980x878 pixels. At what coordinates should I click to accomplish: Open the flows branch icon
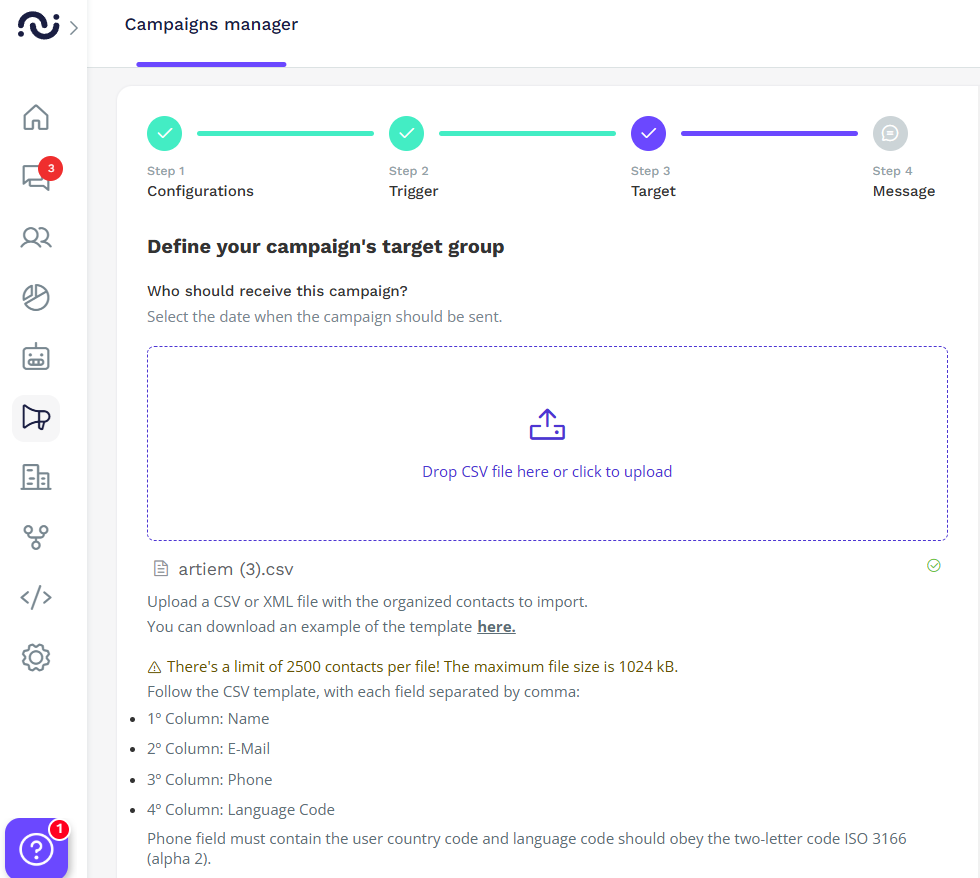click(36, 537)
